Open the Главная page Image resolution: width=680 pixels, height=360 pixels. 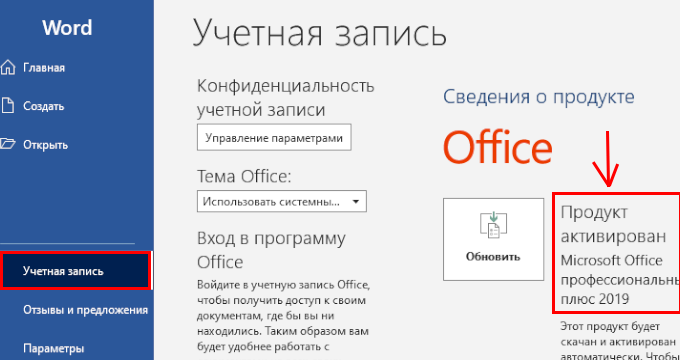(44, 68)
